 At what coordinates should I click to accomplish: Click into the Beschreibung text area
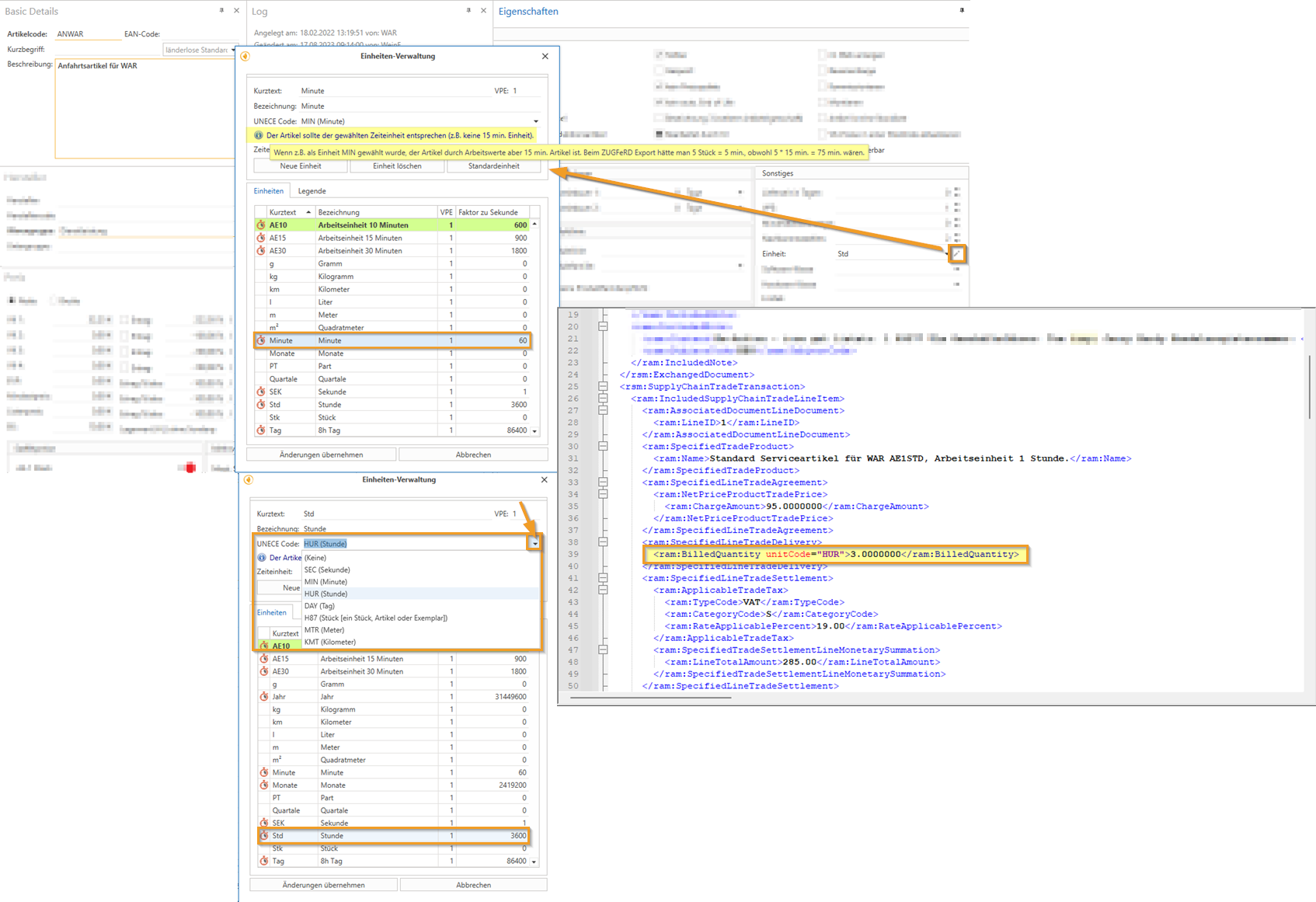coord(144,109)
